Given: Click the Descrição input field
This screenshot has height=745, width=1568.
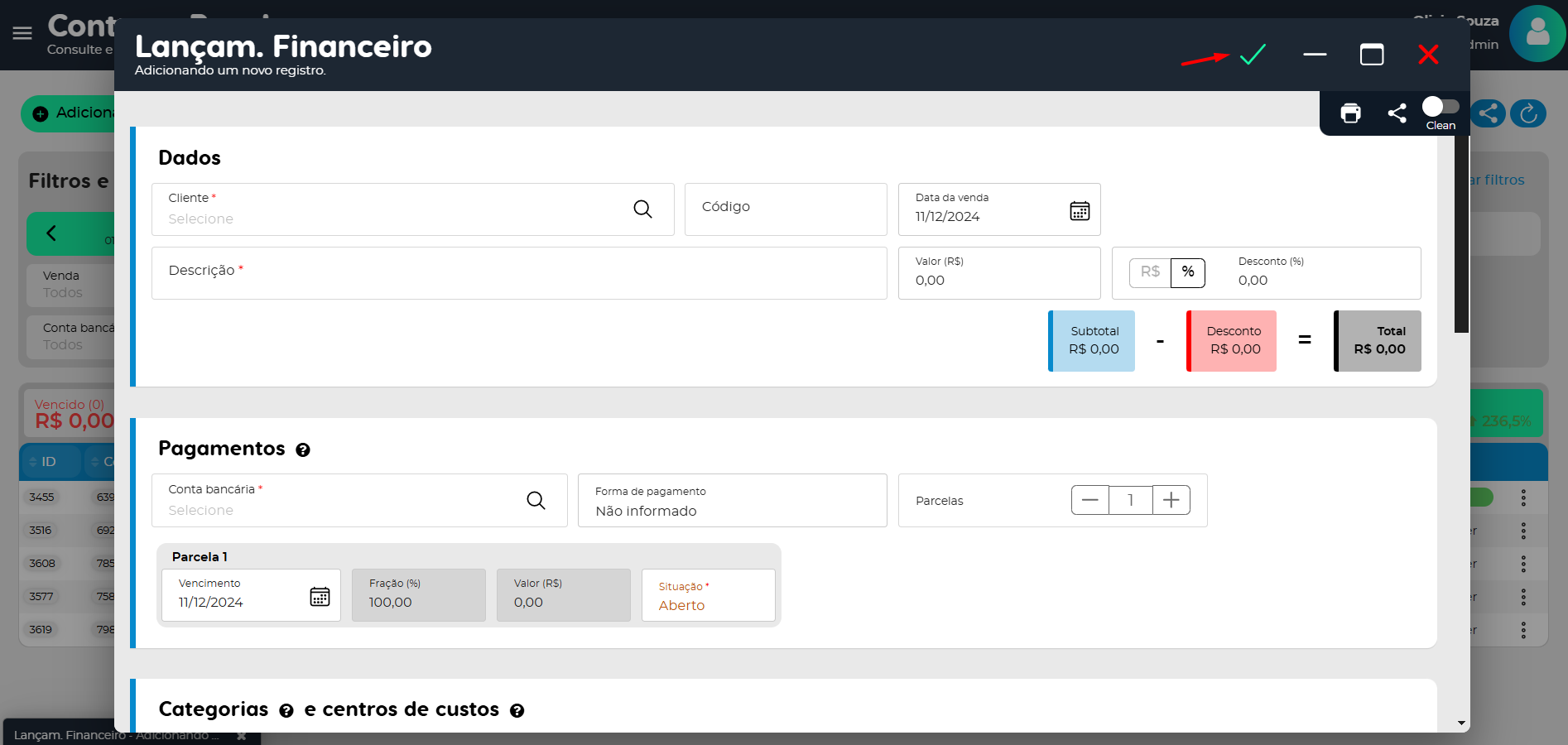Looking at the screenshot, I should [518, 273].
